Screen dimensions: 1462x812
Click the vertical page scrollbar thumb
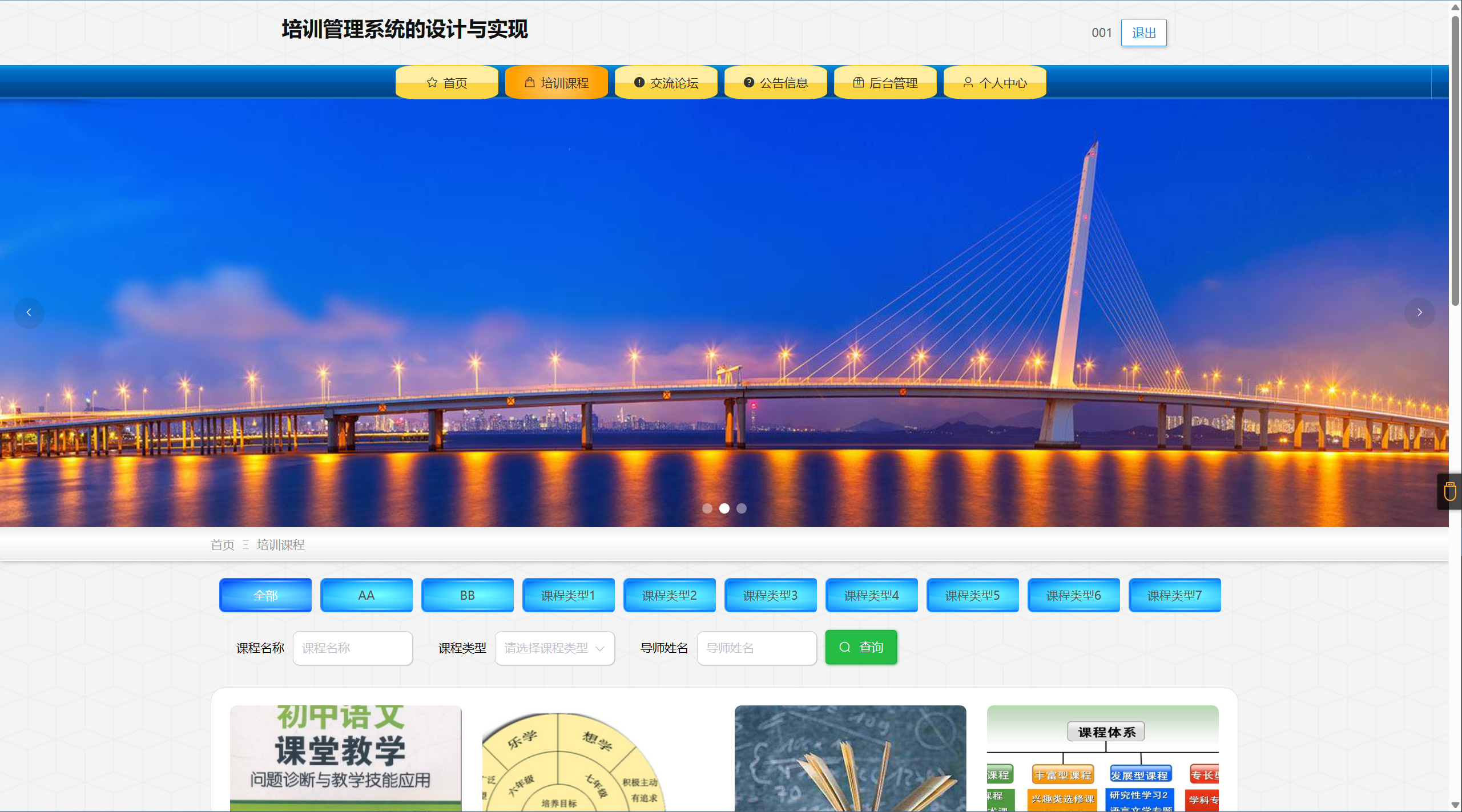point(1456,160)
